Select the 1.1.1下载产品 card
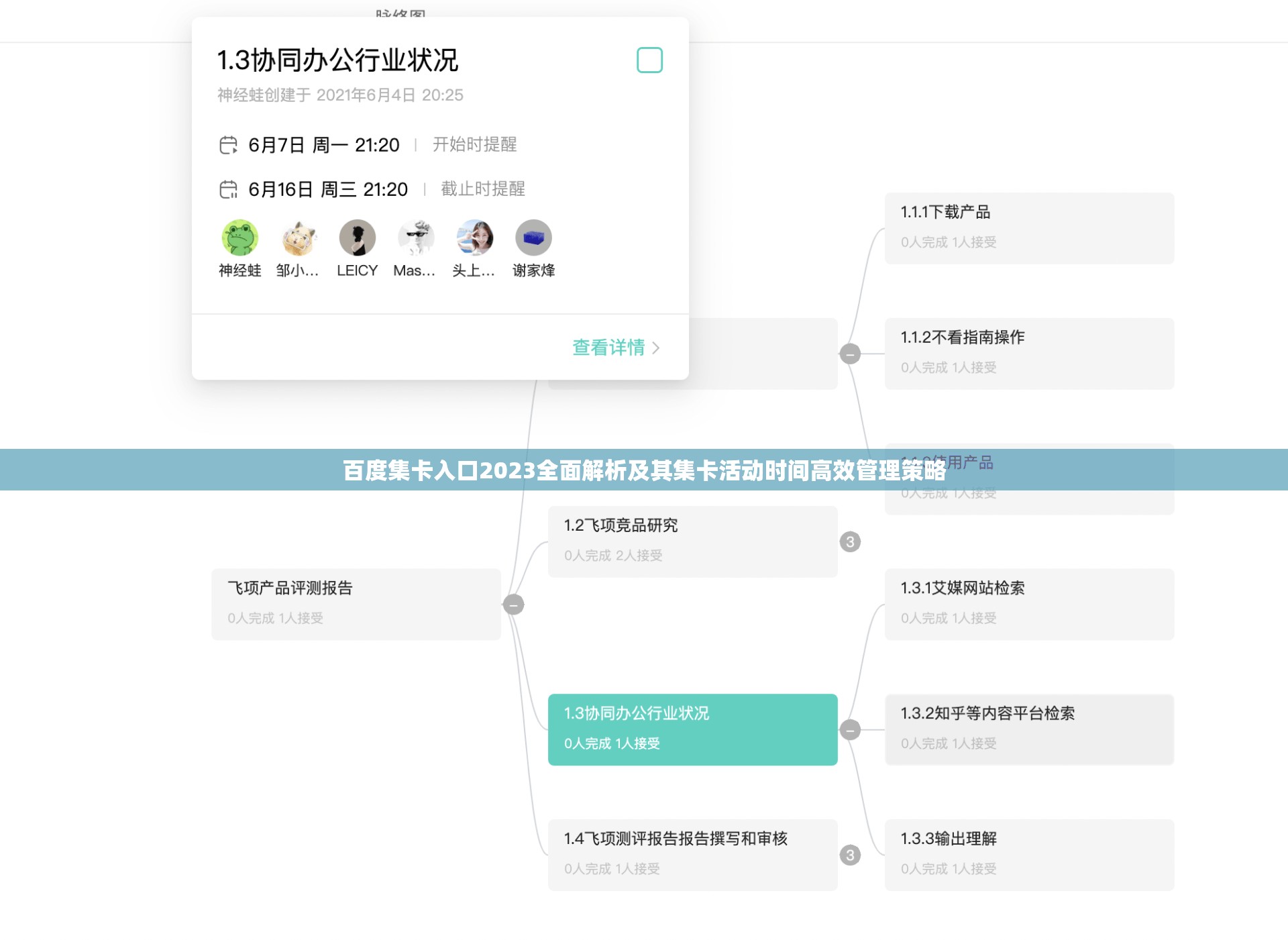The height and width of the screenshot is (940, 1288). 1030,228
